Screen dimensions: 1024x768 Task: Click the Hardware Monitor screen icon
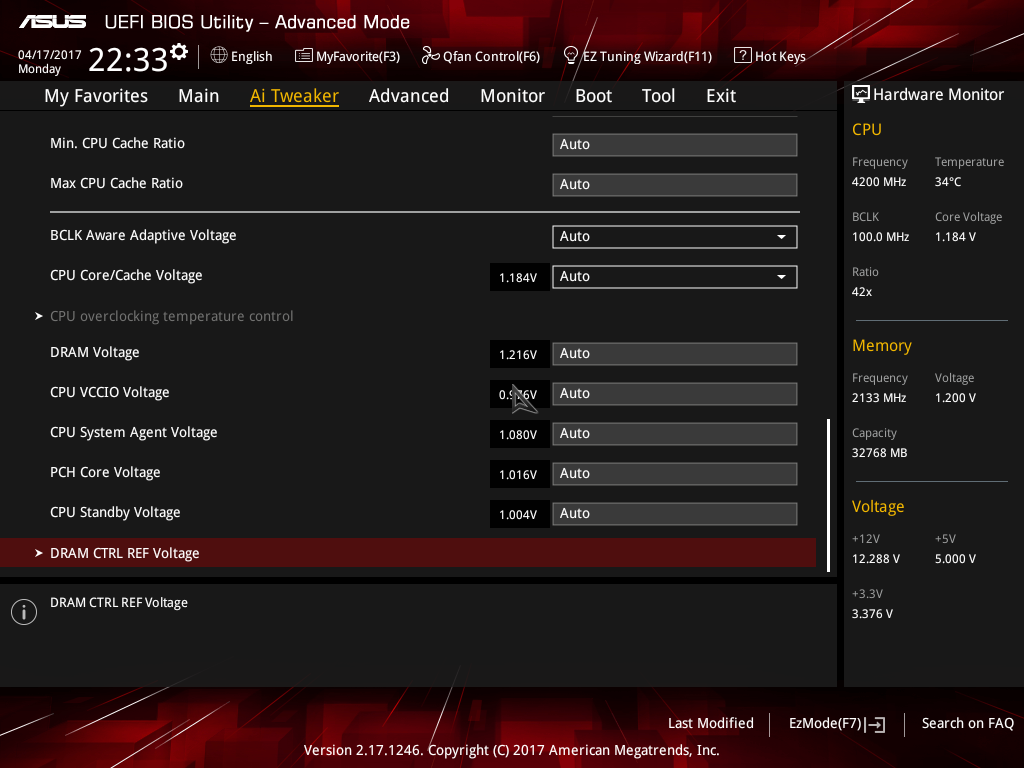[x=861, y=95]
